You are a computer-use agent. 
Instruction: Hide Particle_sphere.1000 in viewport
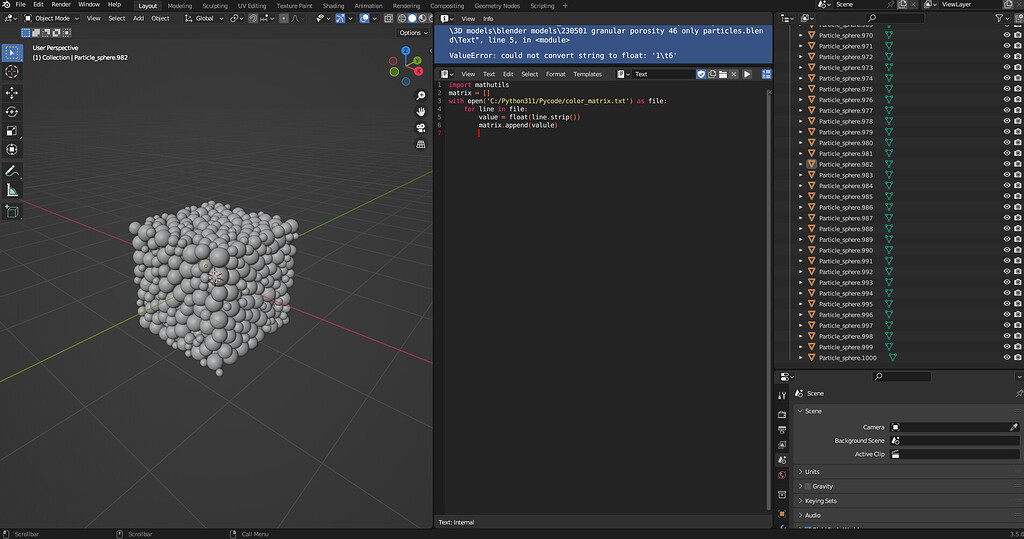[x=1006, y=357]
